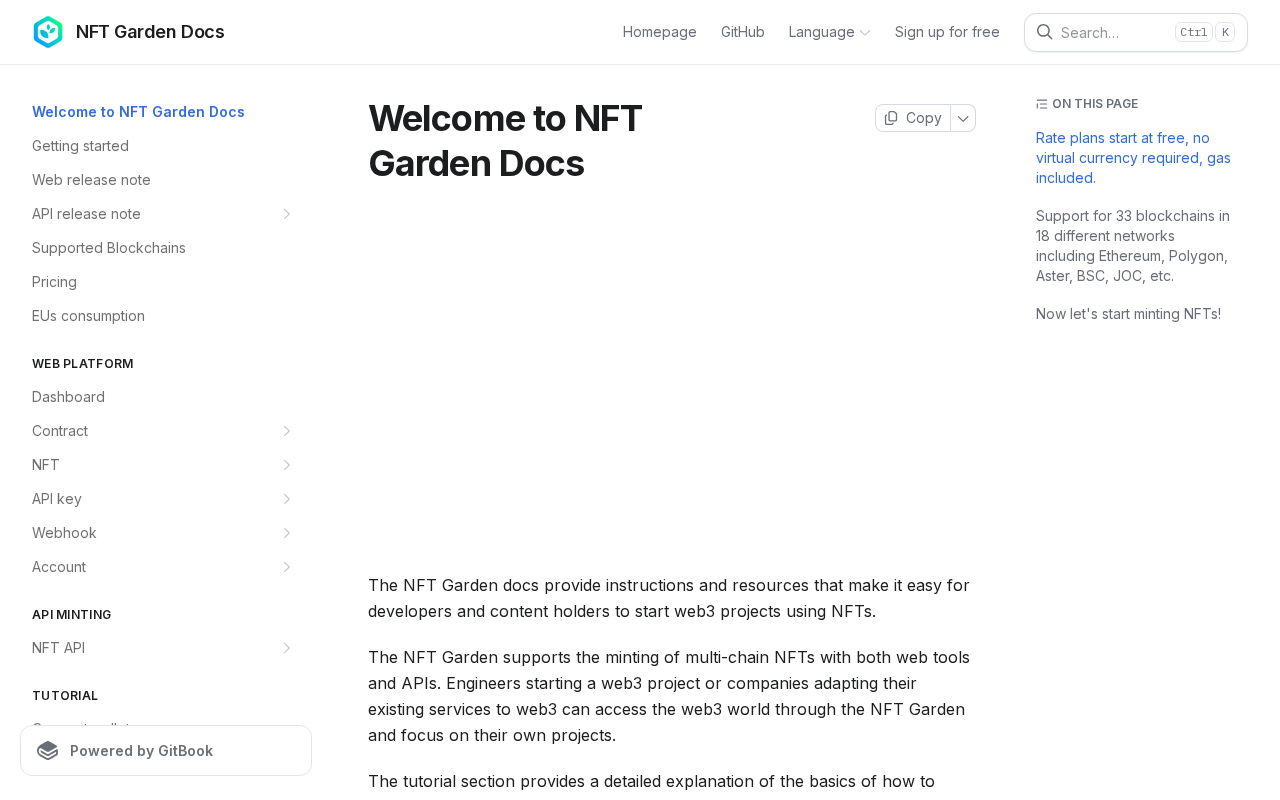Click the ON THIS PAGE list icon
Viewport: 1280px width, 800px height.
point(1042,104)
